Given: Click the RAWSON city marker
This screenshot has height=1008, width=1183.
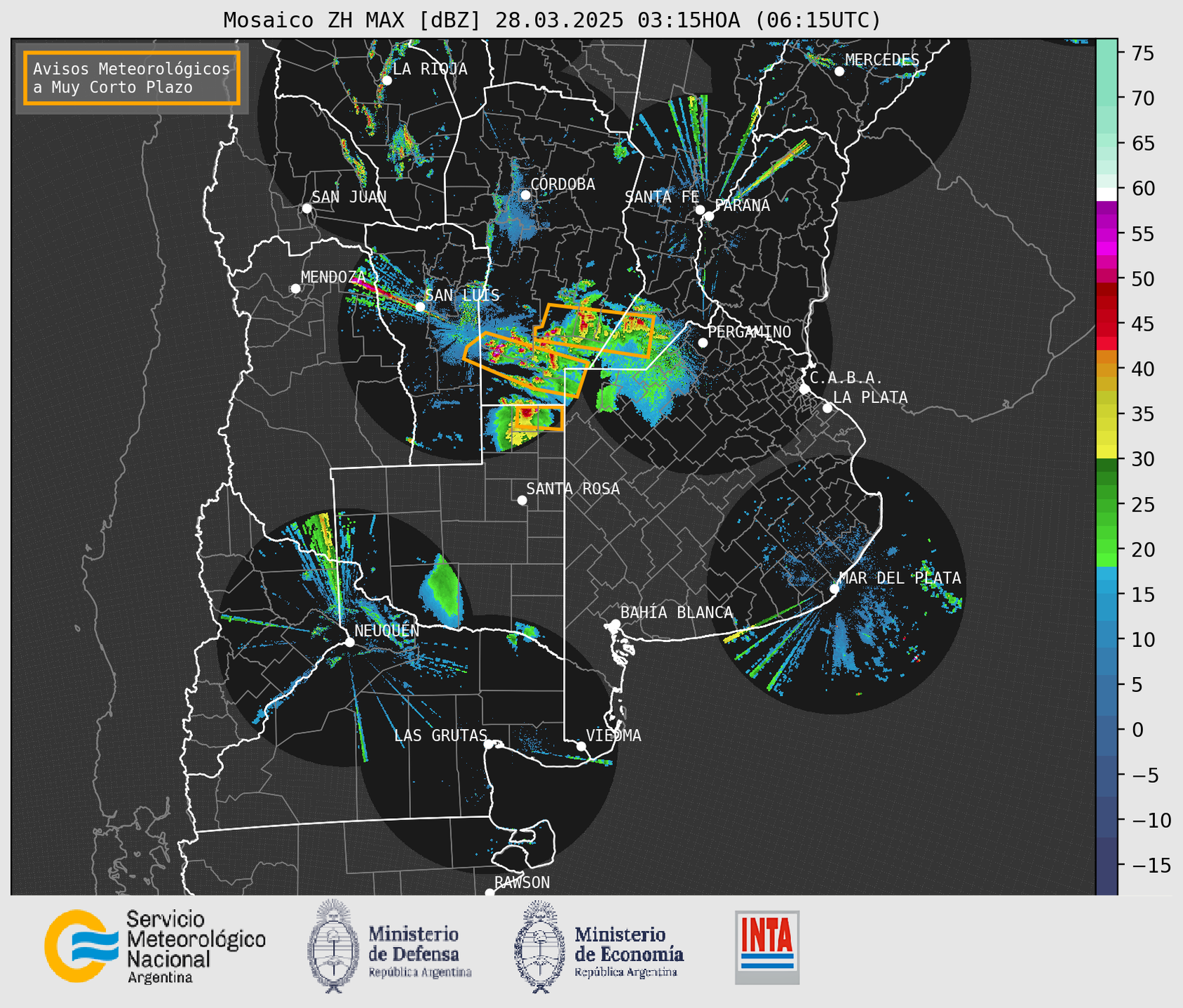Looking at the screenshot, I should point(489,892).
